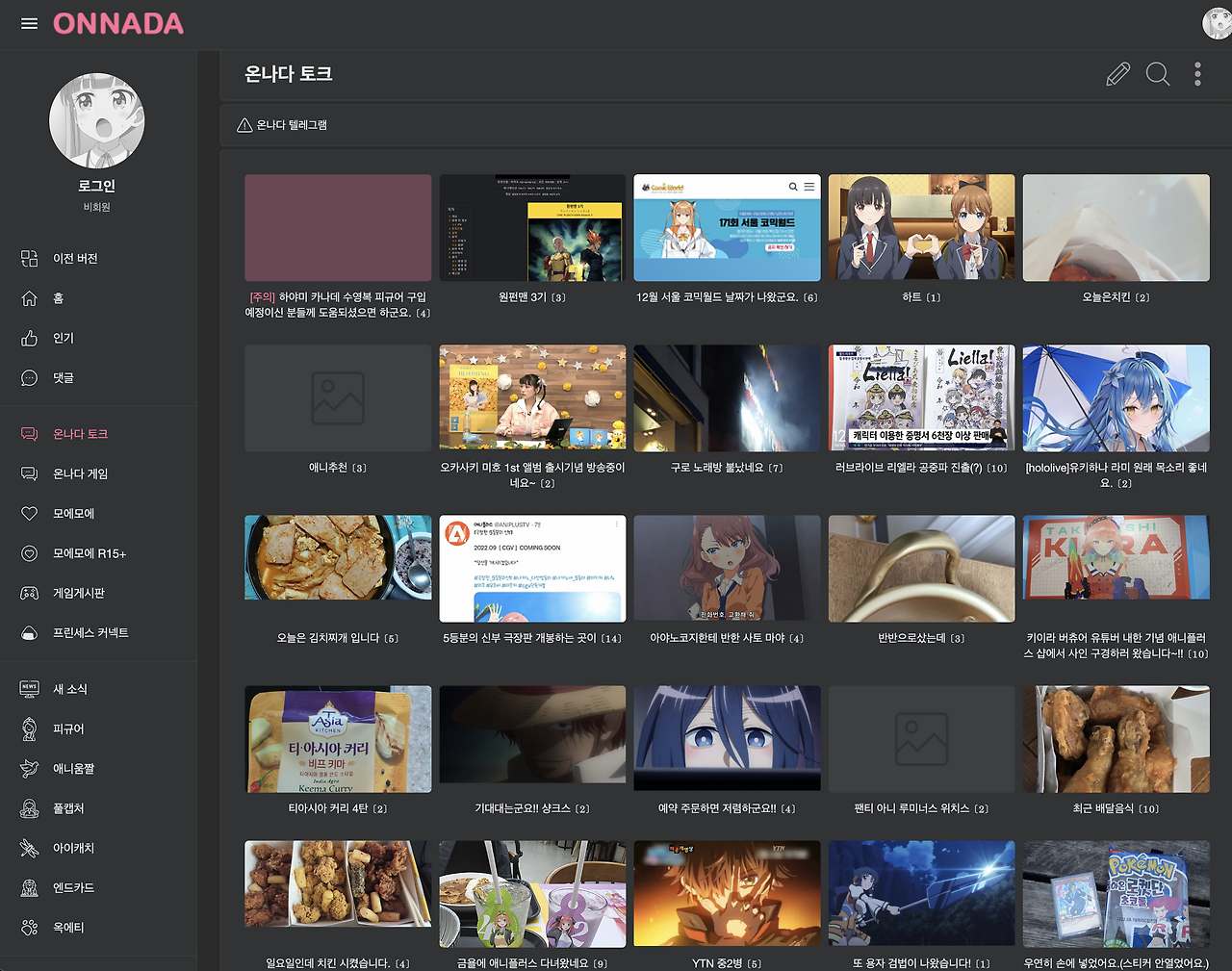Viewport: 1232px width, 971px height.
Task: Open the 팬티 아니 루미너스 위치스 title
Action: point(921,808)
